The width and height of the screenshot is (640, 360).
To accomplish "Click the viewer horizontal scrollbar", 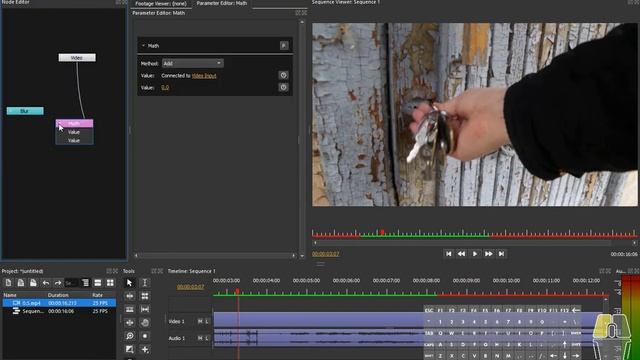I will point(475,243).
